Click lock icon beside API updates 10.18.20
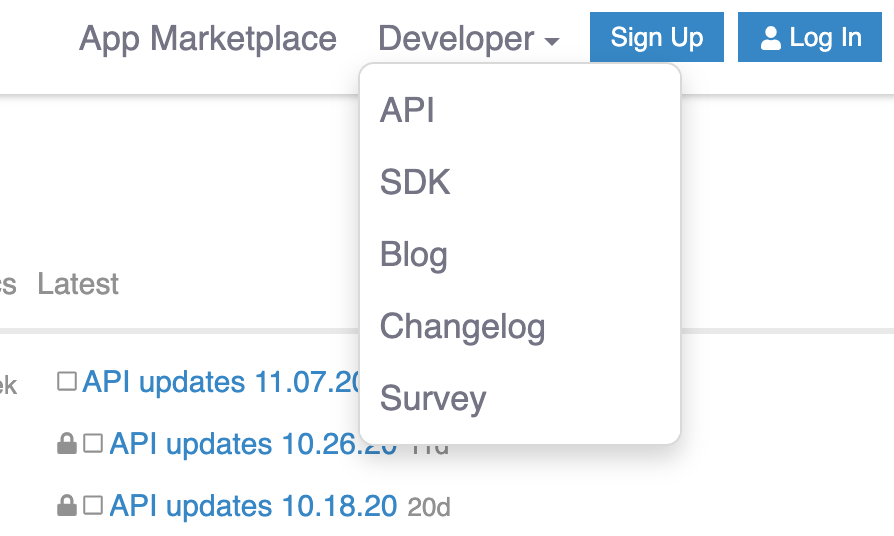The image size is (894, 536). click(x=67, y=506)
